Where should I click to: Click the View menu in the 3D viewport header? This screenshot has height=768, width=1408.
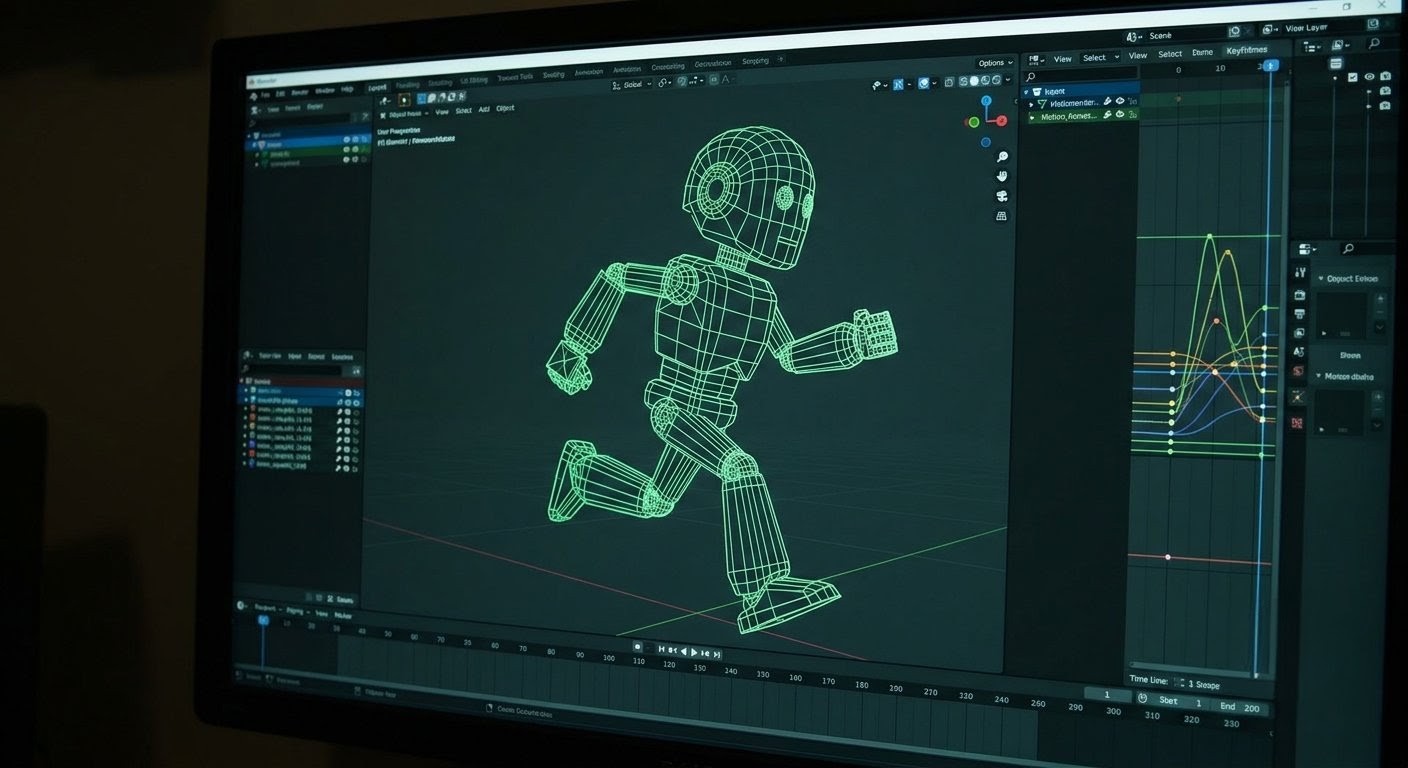[441, 112]
